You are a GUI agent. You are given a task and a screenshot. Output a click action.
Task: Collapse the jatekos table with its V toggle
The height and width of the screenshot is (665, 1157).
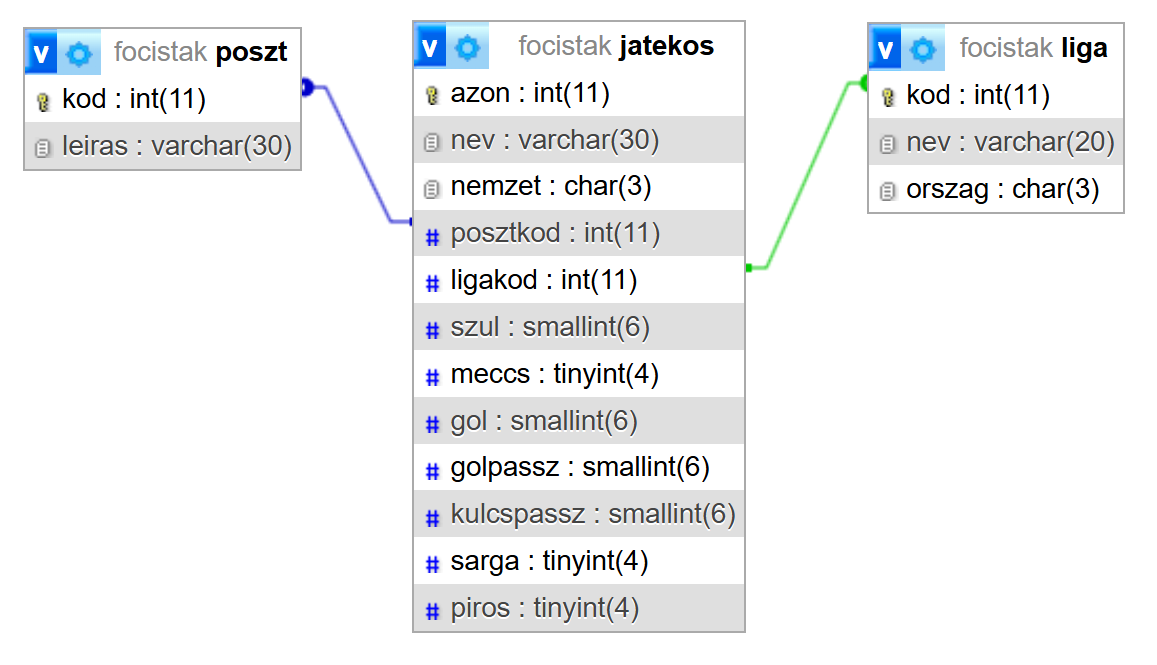[x=430, y=46]
